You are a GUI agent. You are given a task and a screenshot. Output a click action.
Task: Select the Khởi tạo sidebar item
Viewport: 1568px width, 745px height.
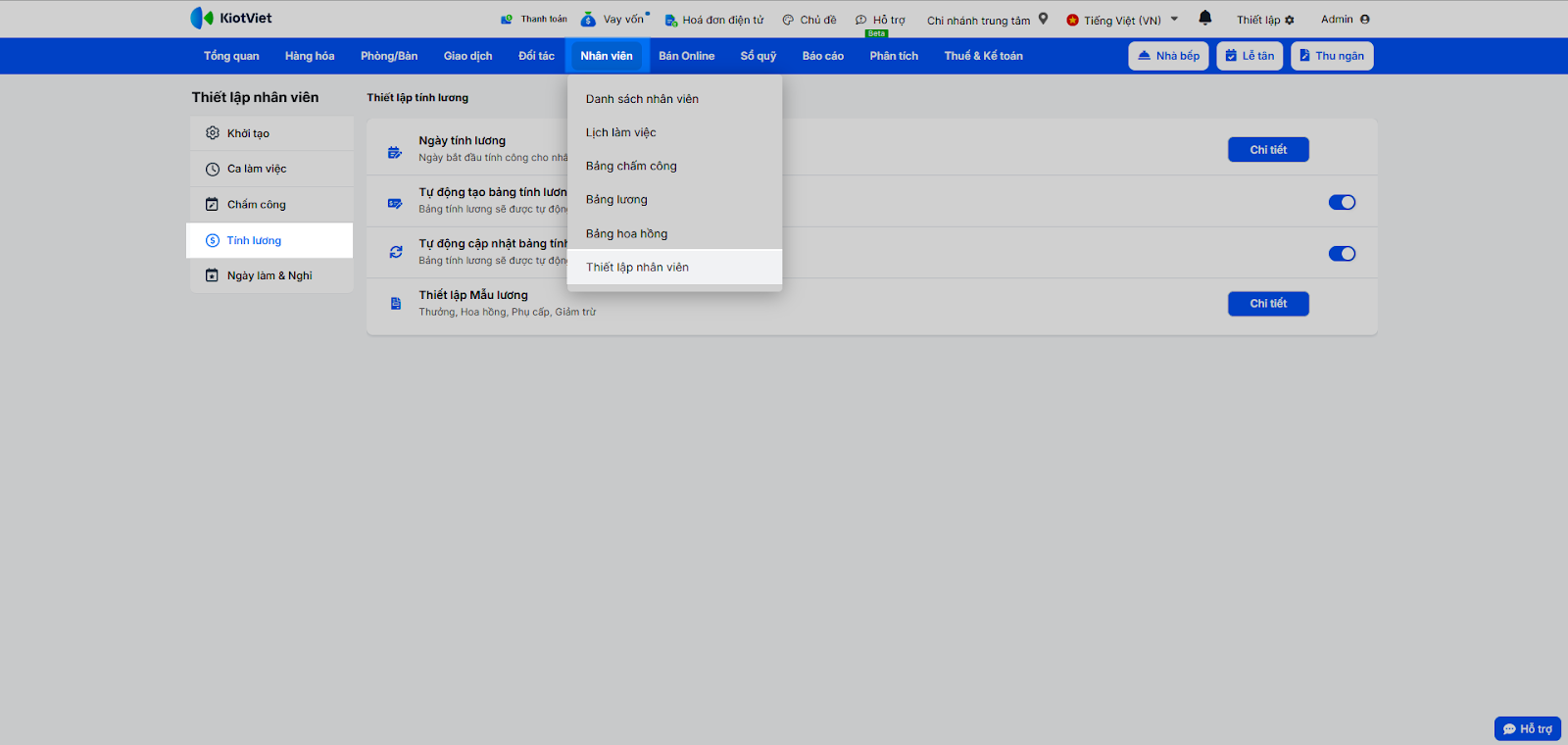click(271, 133)
